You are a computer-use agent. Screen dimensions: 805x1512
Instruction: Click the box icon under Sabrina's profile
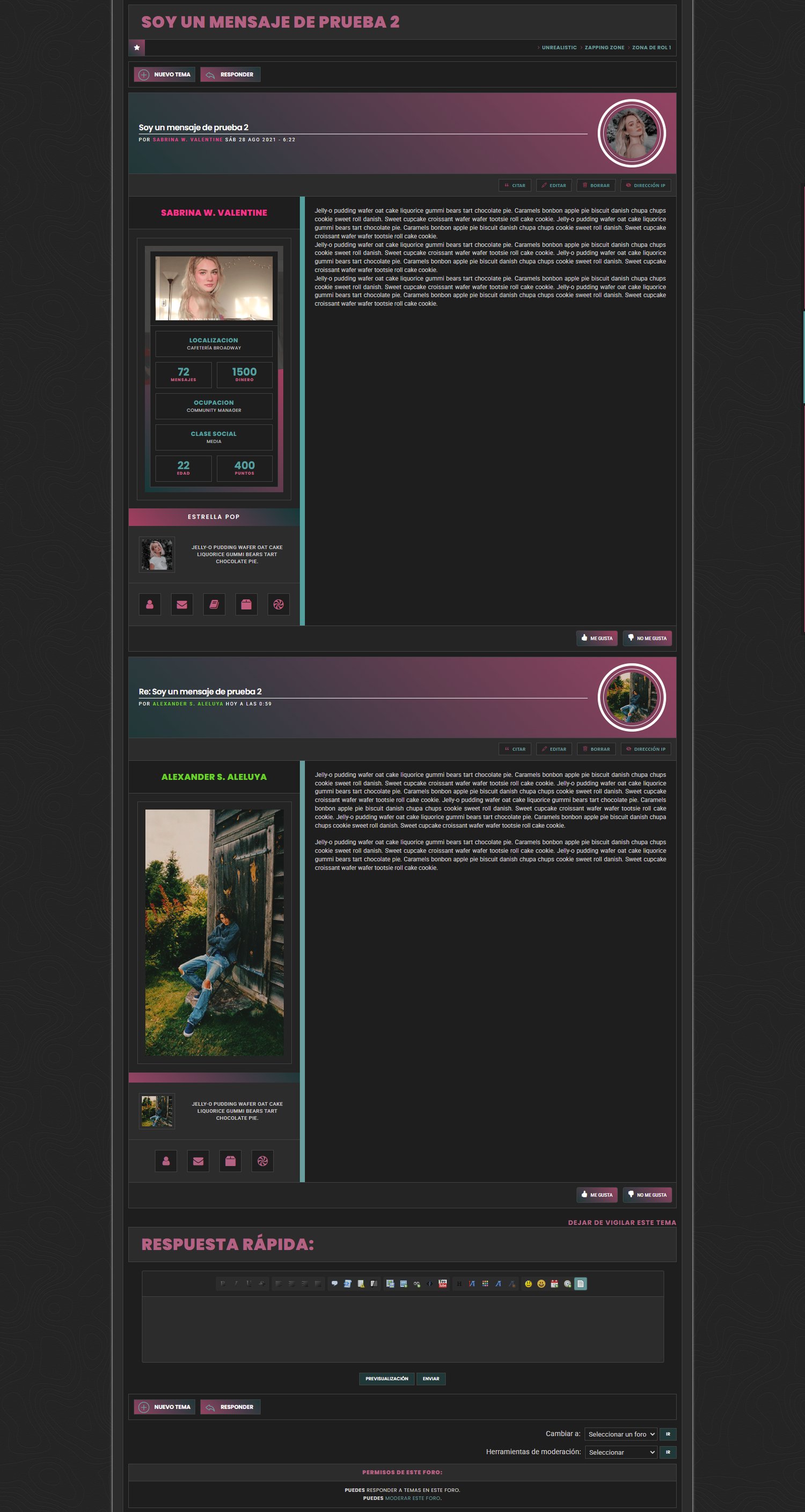(x=247, y=604)
